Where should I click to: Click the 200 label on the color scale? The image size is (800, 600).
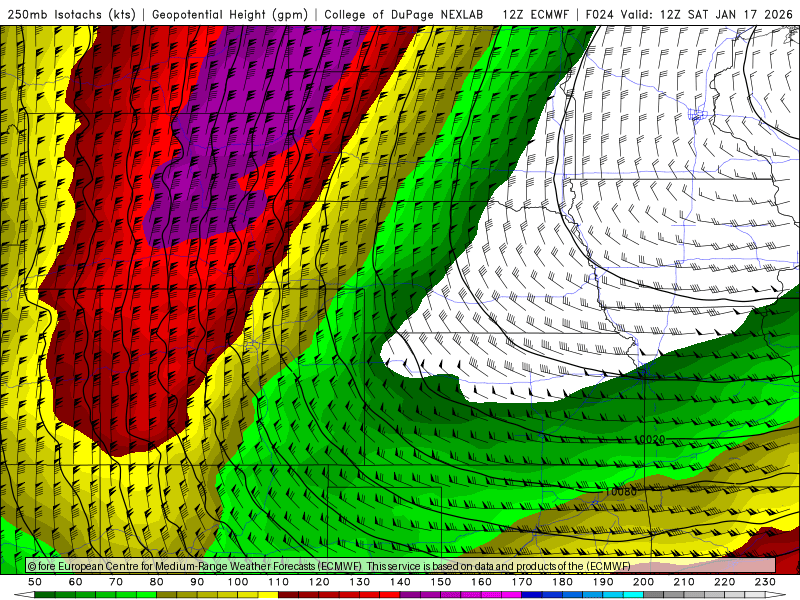643,582
